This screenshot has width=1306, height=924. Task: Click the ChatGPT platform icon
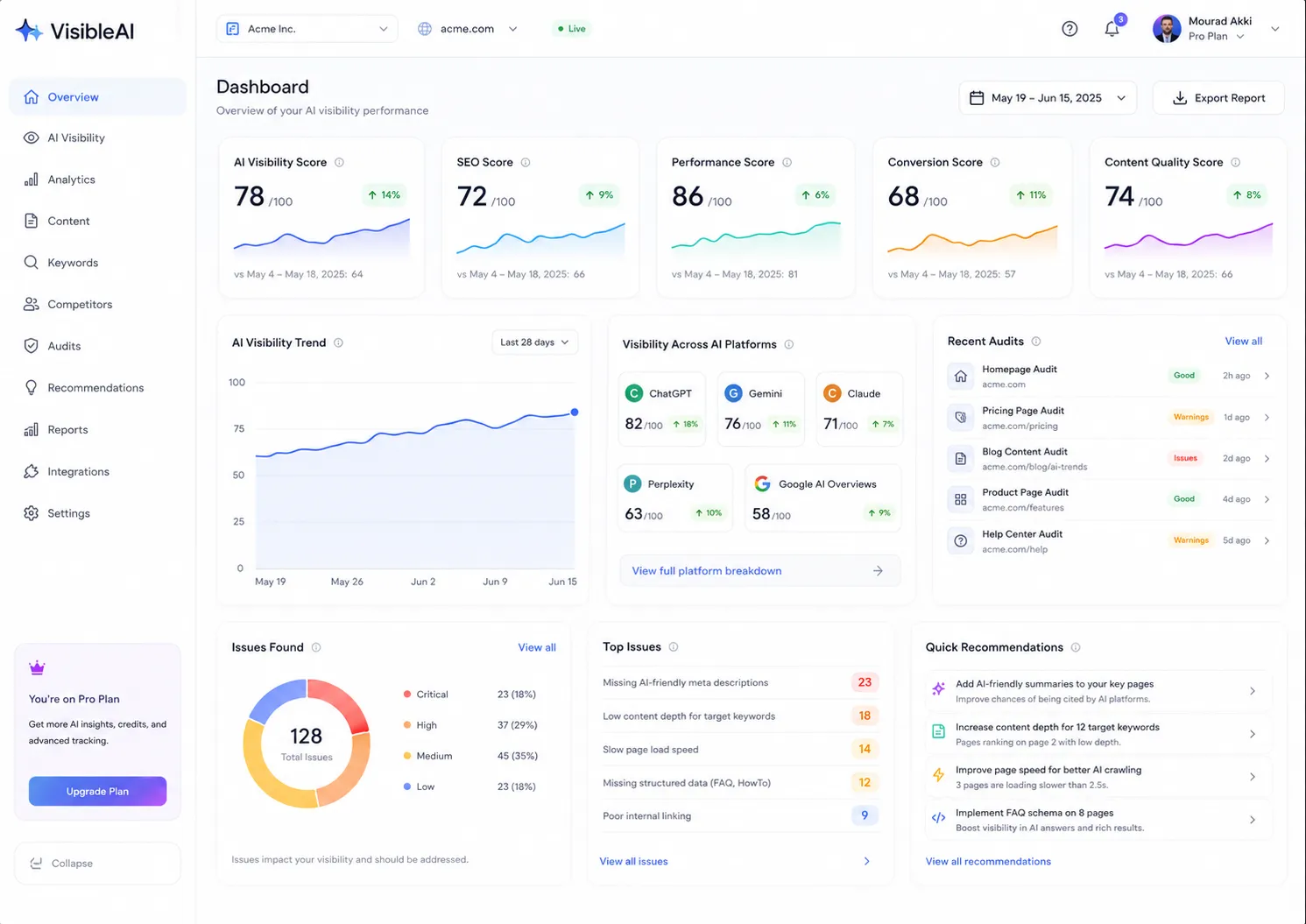tap(634, 393)
